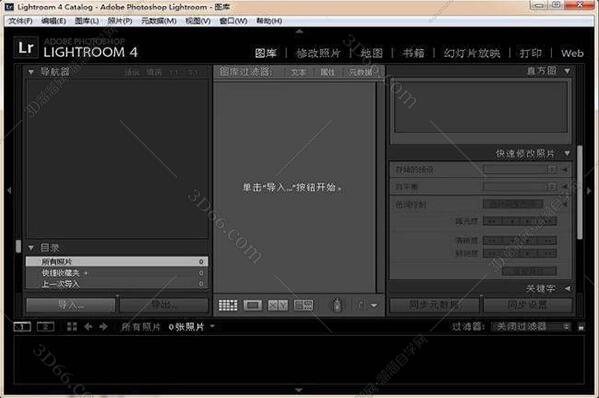
Task: Adjust the clarity buttons row
Action: coord(520,241)
